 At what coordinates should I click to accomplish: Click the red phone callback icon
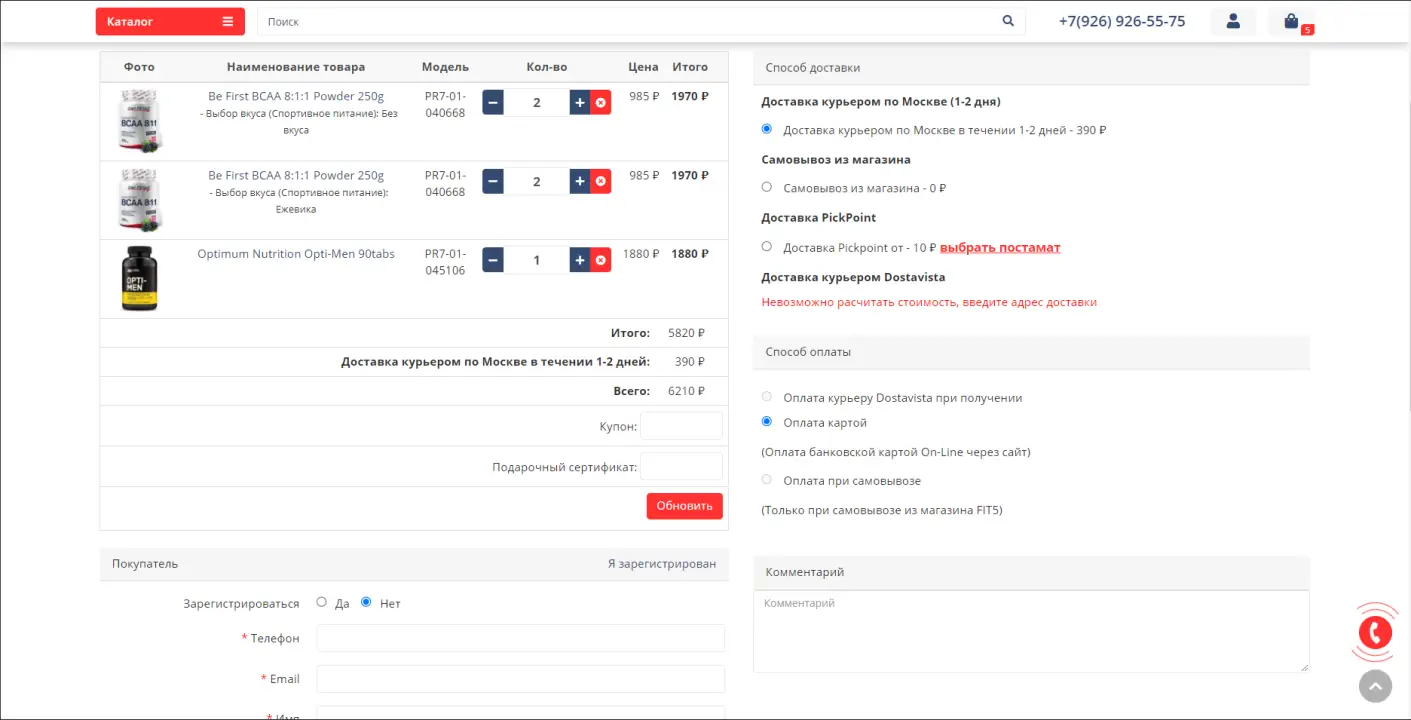[1375, 632]
